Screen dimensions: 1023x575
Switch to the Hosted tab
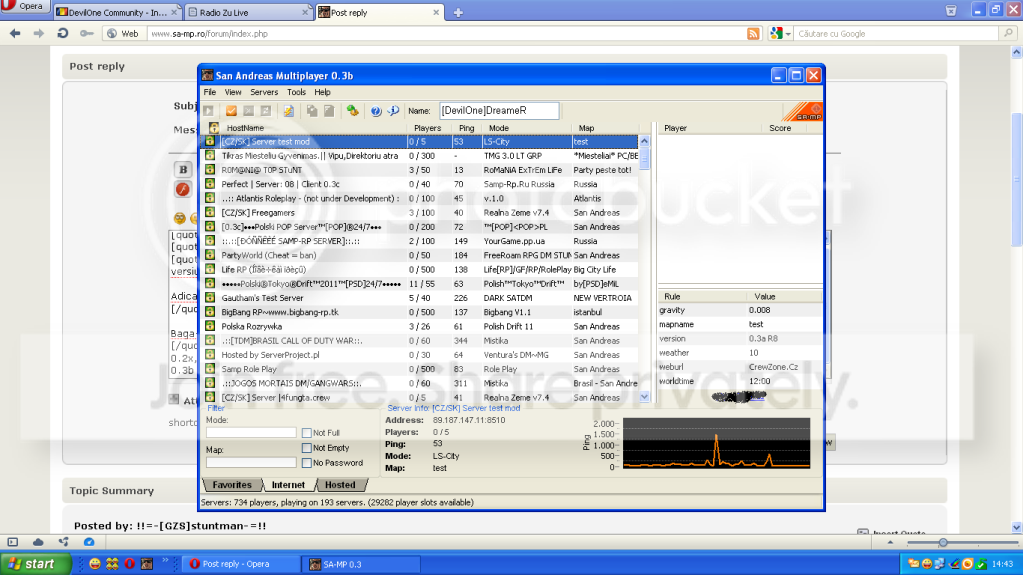click(x=340, y=485)
